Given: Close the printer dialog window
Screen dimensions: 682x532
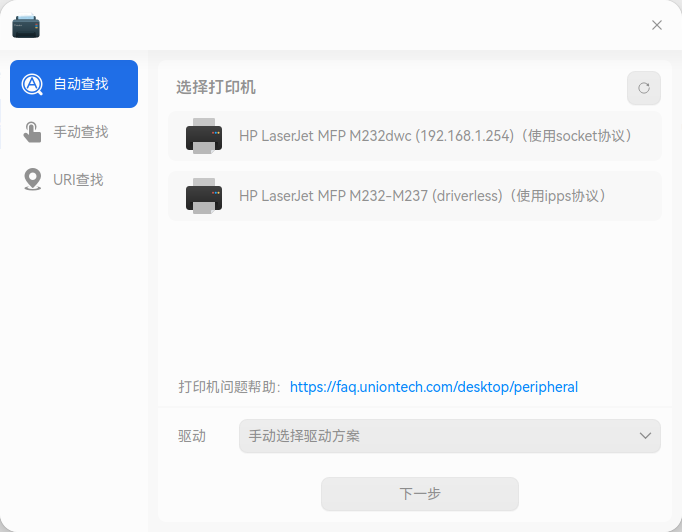Looking at the screenshot, I should (657, 25).
